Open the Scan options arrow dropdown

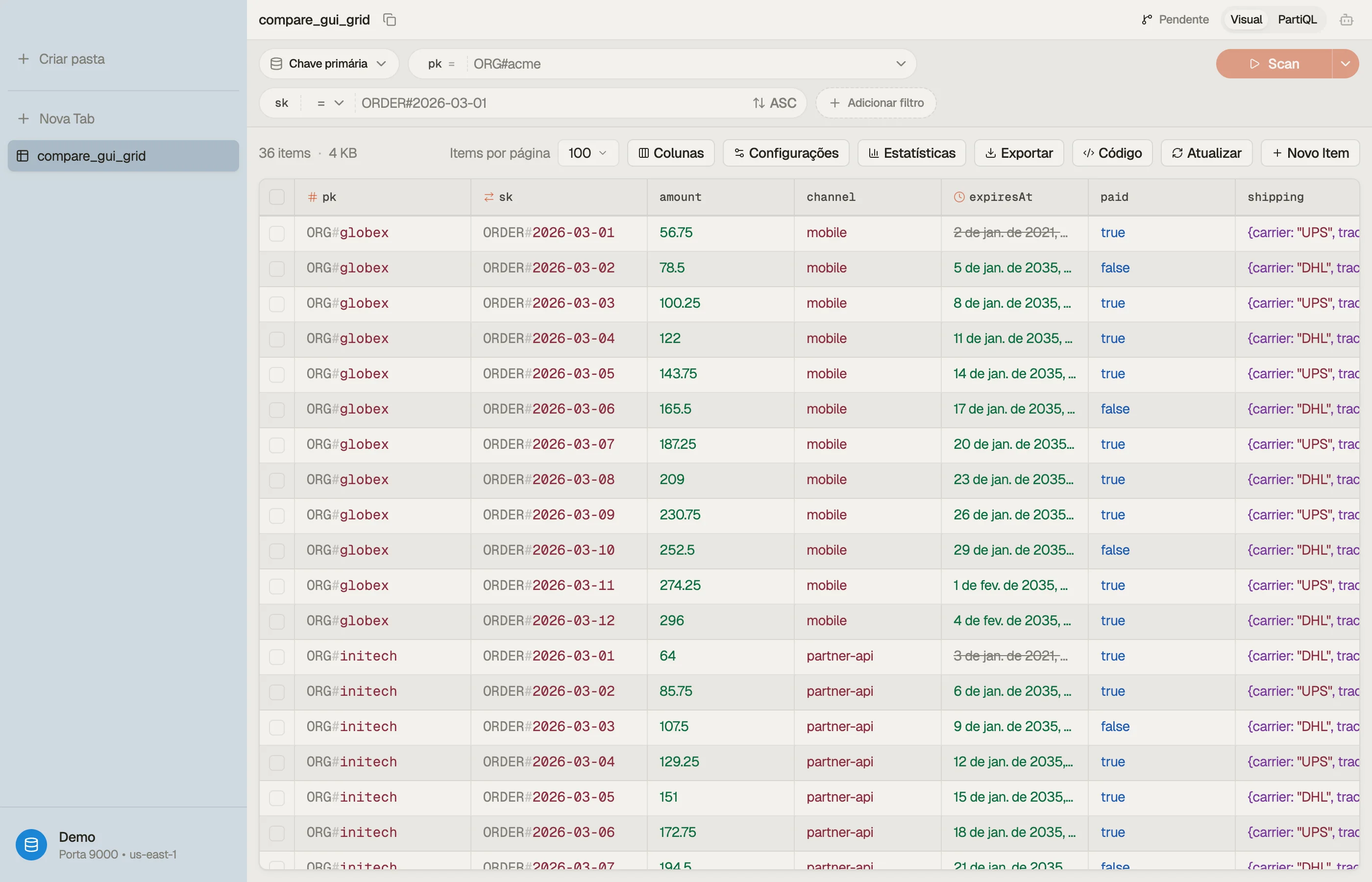tap(1346, 64)
